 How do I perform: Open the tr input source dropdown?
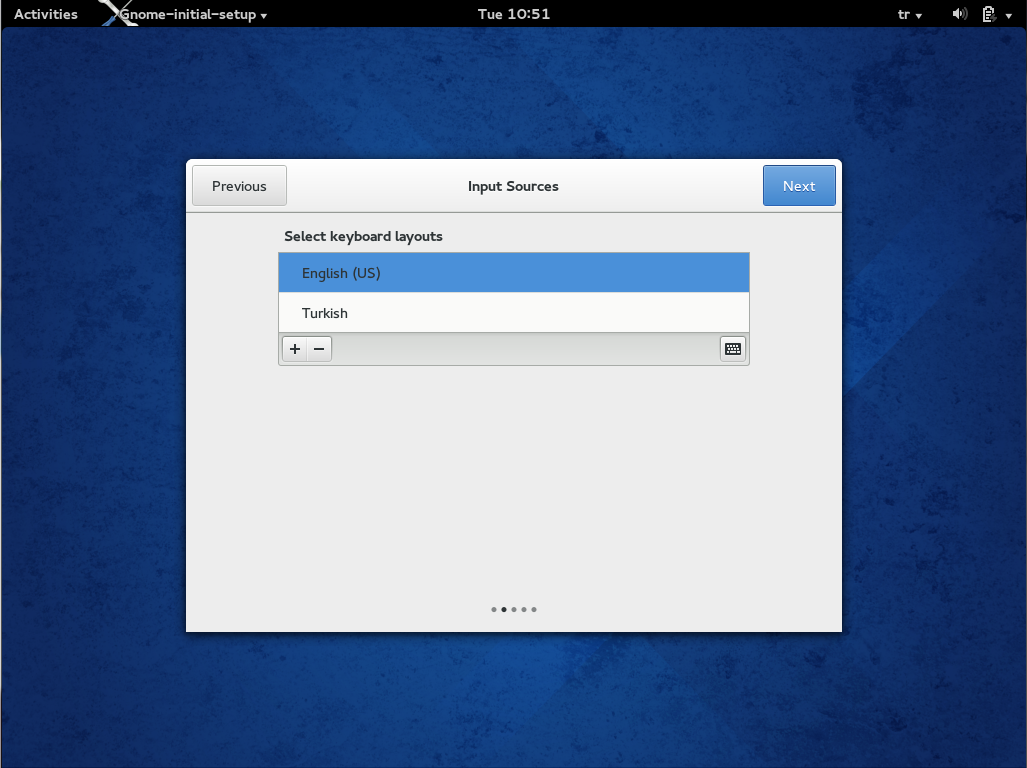point(910,14)
